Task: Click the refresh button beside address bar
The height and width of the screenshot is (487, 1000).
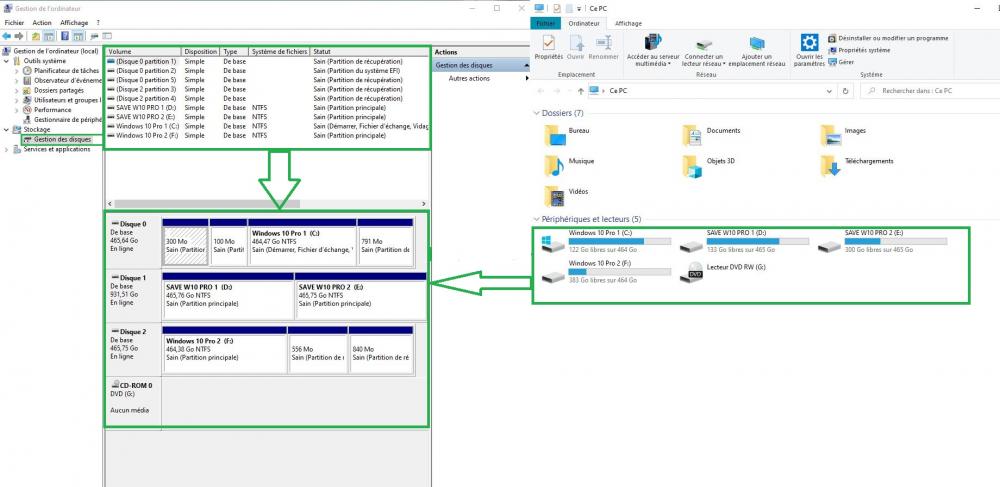Action: pos(846,91)
